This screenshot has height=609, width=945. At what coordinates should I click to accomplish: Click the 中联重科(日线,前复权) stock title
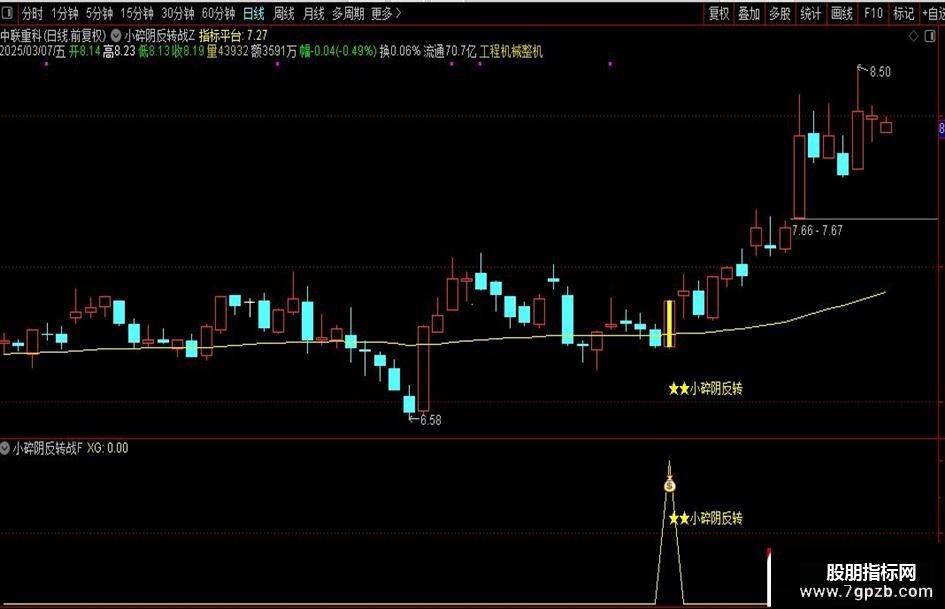(x=53, y=36)
